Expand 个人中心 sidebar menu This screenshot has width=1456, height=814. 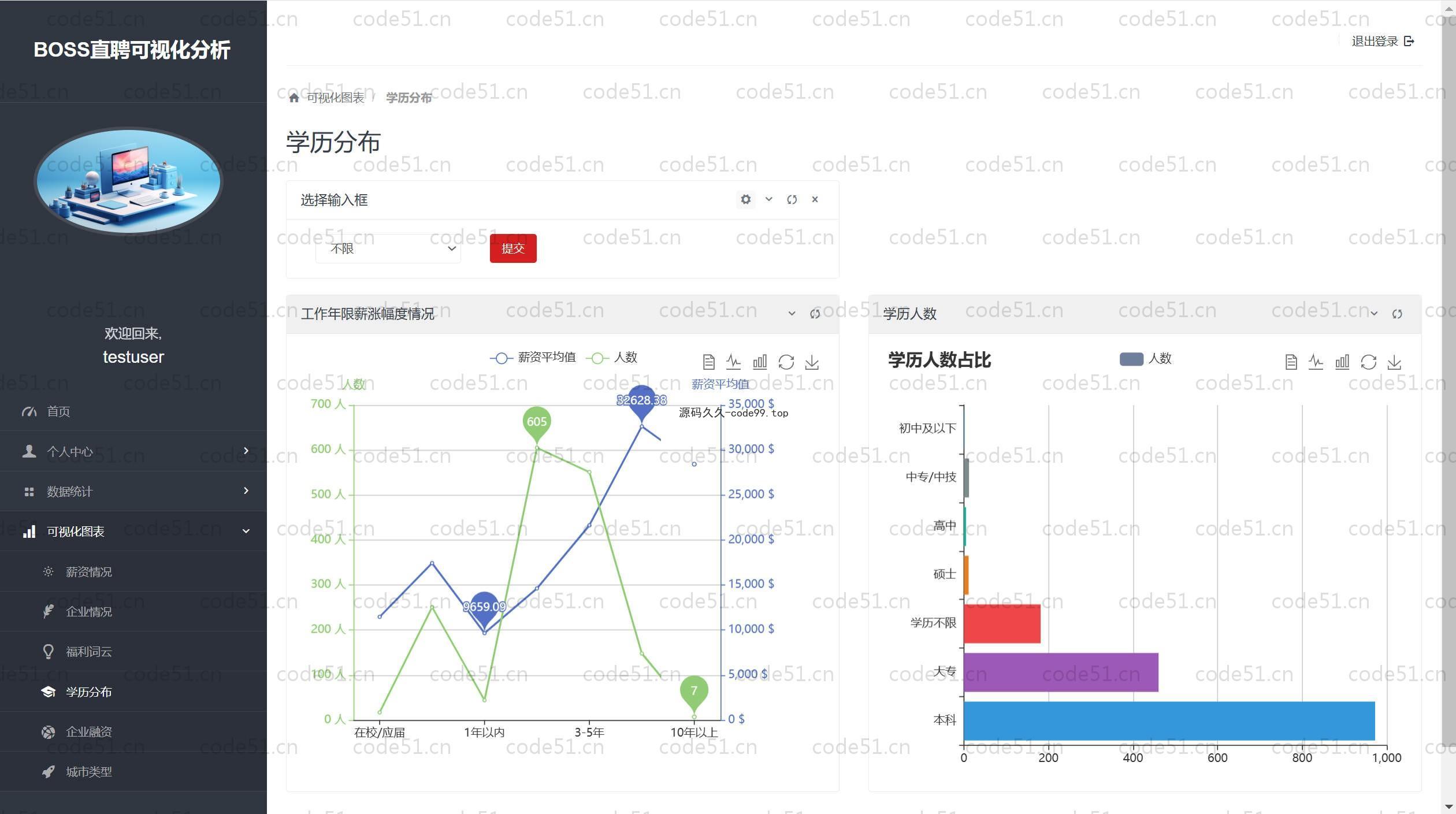tap(133, 451)
